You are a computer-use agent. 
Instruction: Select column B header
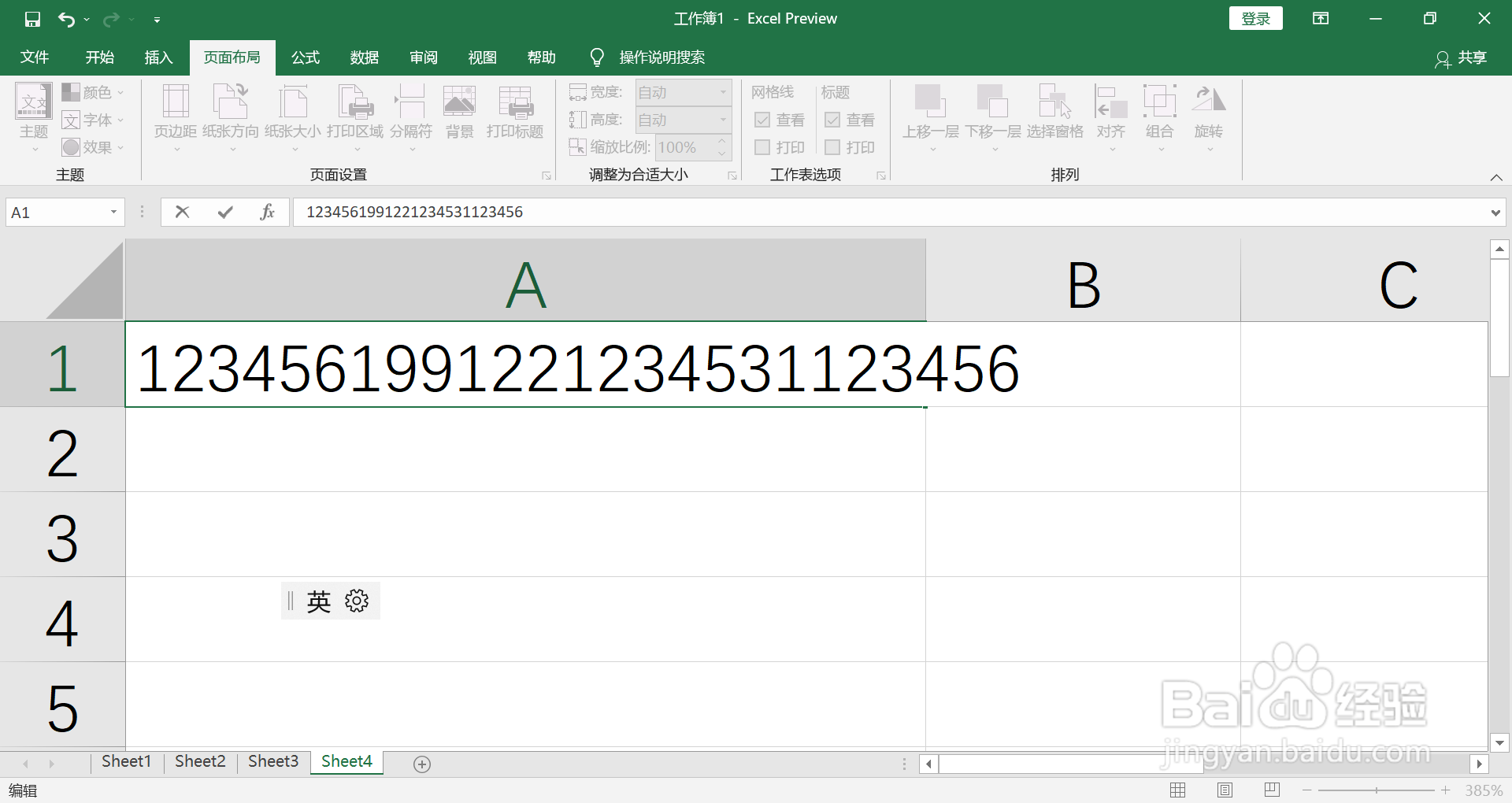(x=1083, y=281)
